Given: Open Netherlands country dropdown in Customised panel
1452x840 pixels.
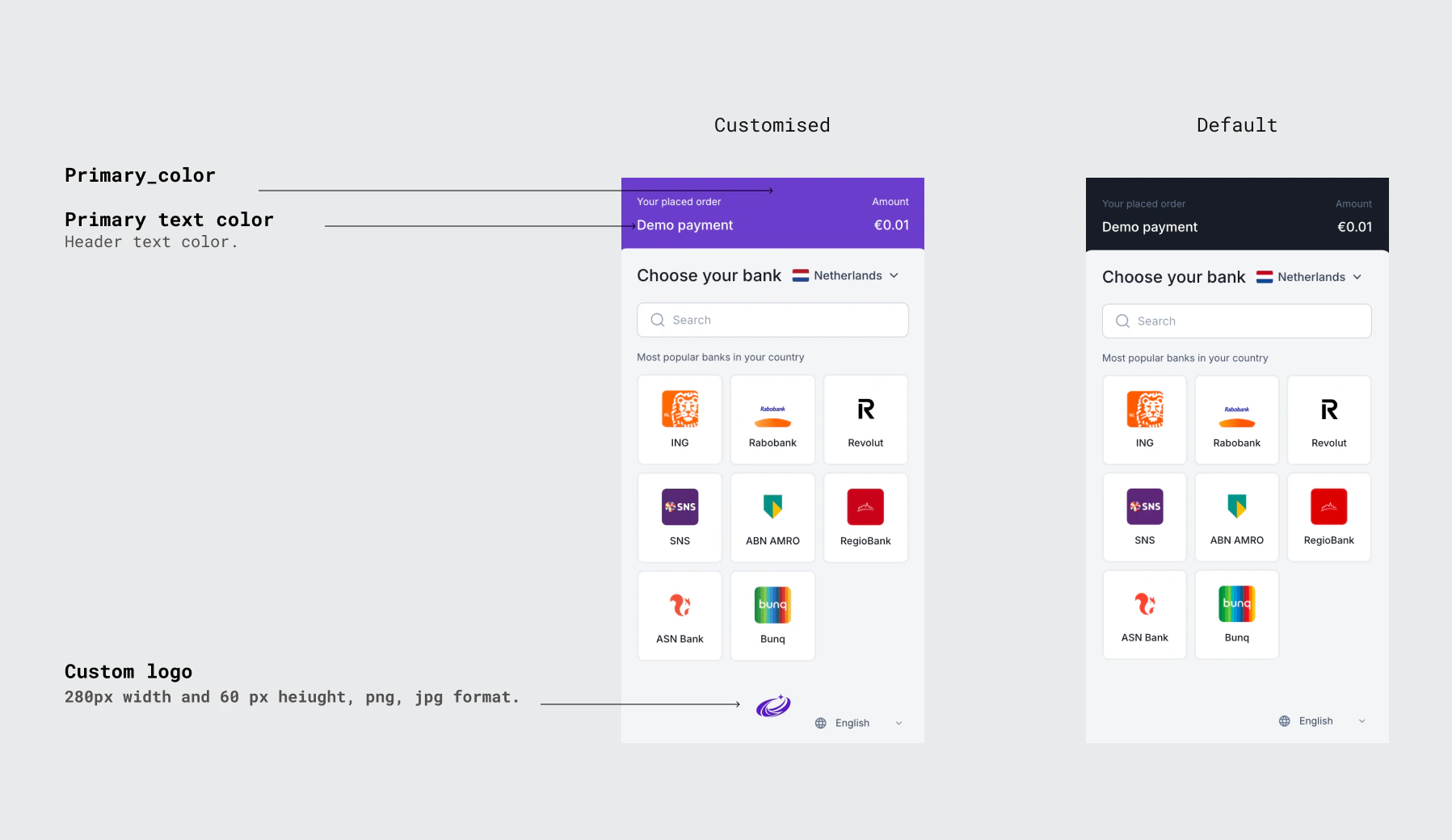Looking at the screenshot, I should point(845,275).
